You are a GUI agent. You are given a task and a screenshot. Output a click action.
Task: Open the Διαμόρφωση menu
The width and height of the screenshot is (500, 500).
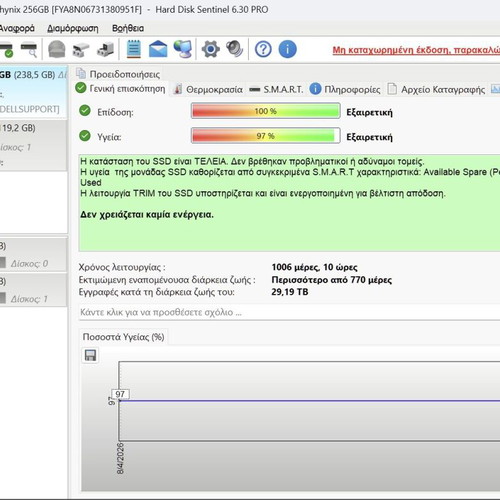coord(73,28)
